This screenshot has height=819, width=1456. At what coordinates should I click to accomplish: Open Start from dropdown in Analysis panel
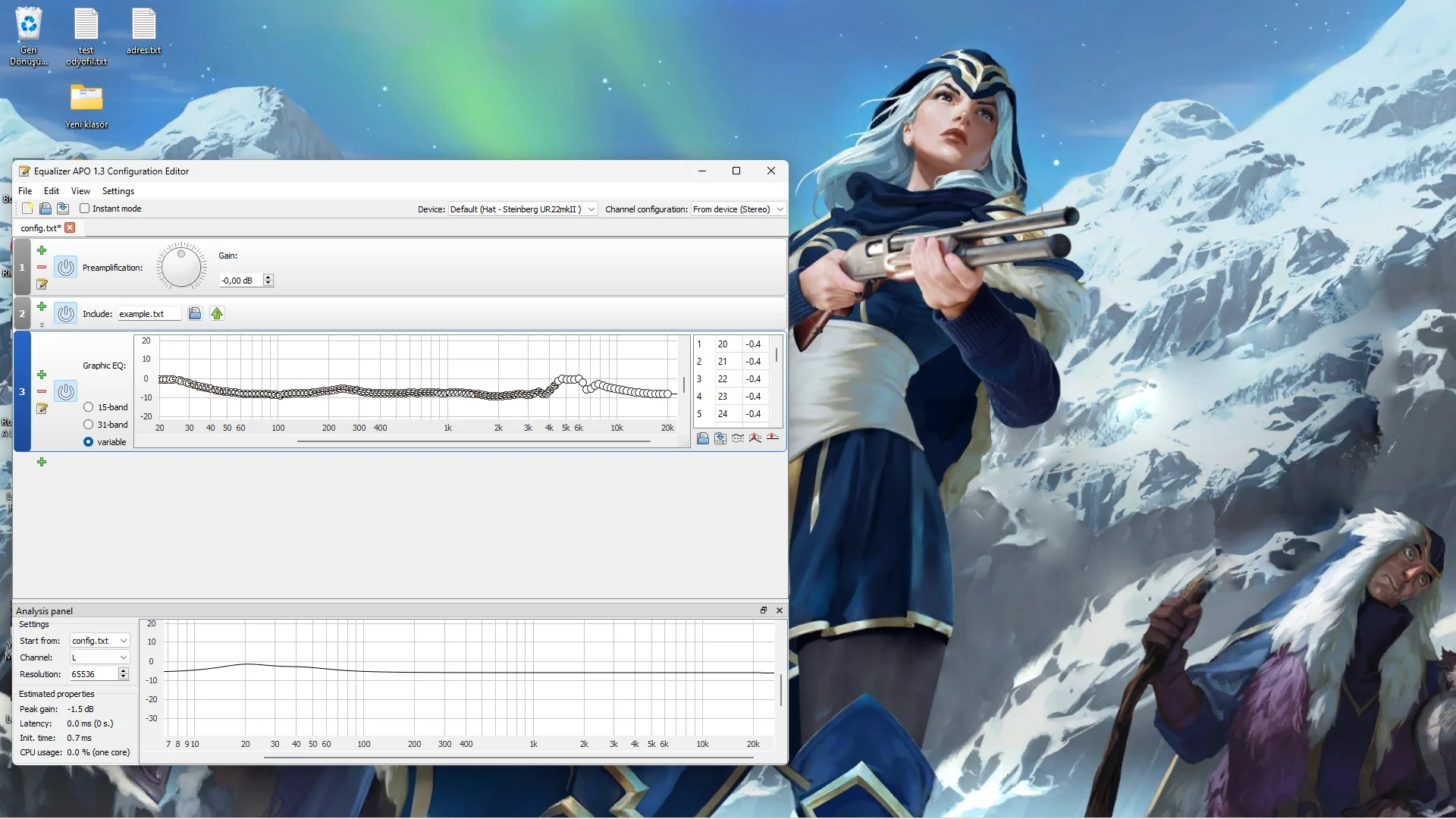point(100,641)
